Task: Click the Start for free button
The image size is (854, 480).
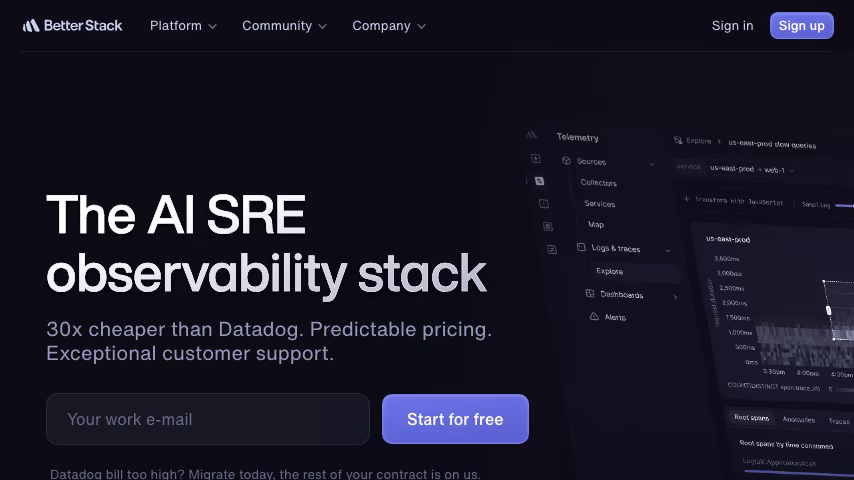Action: [x=455, y=419]
